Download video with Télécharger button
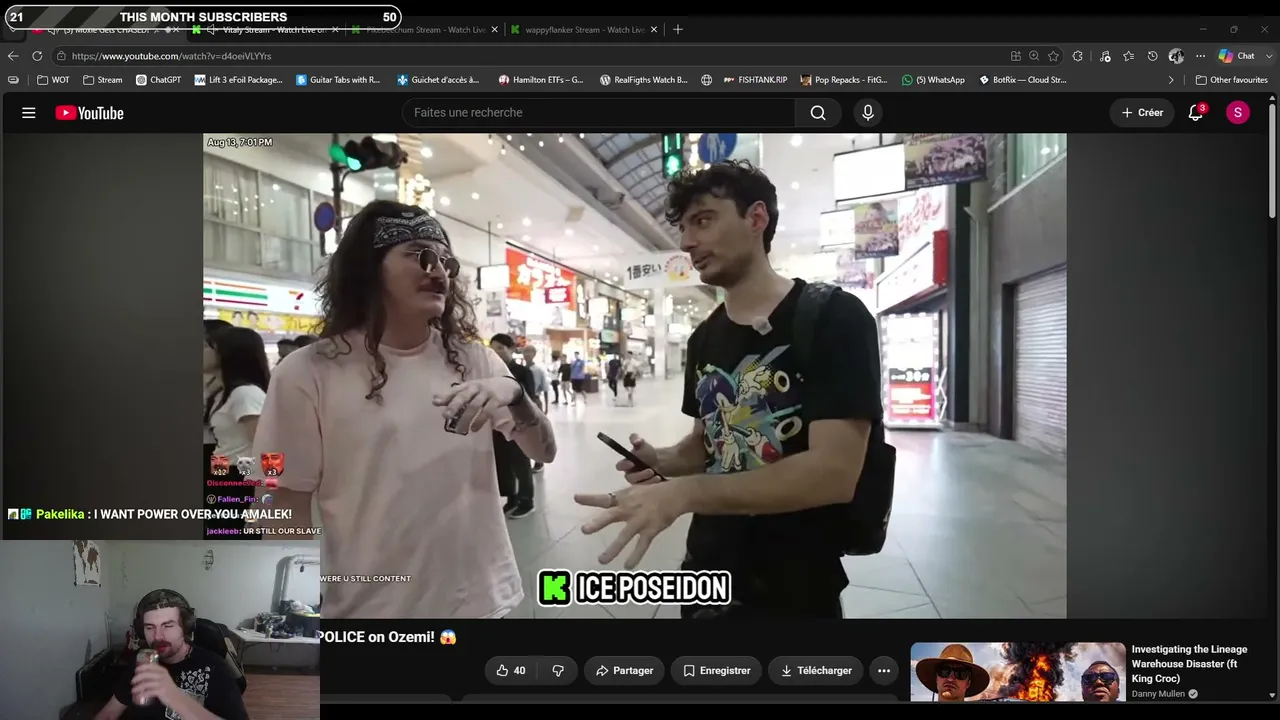 pyautogui.click(x=816, y=671)
